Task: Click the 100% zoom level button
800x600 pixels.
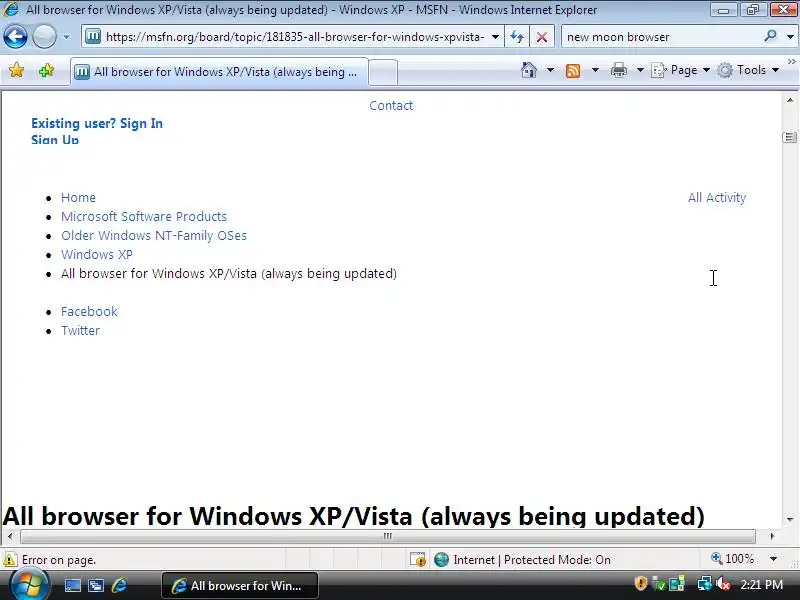Action: click(732, 559)
